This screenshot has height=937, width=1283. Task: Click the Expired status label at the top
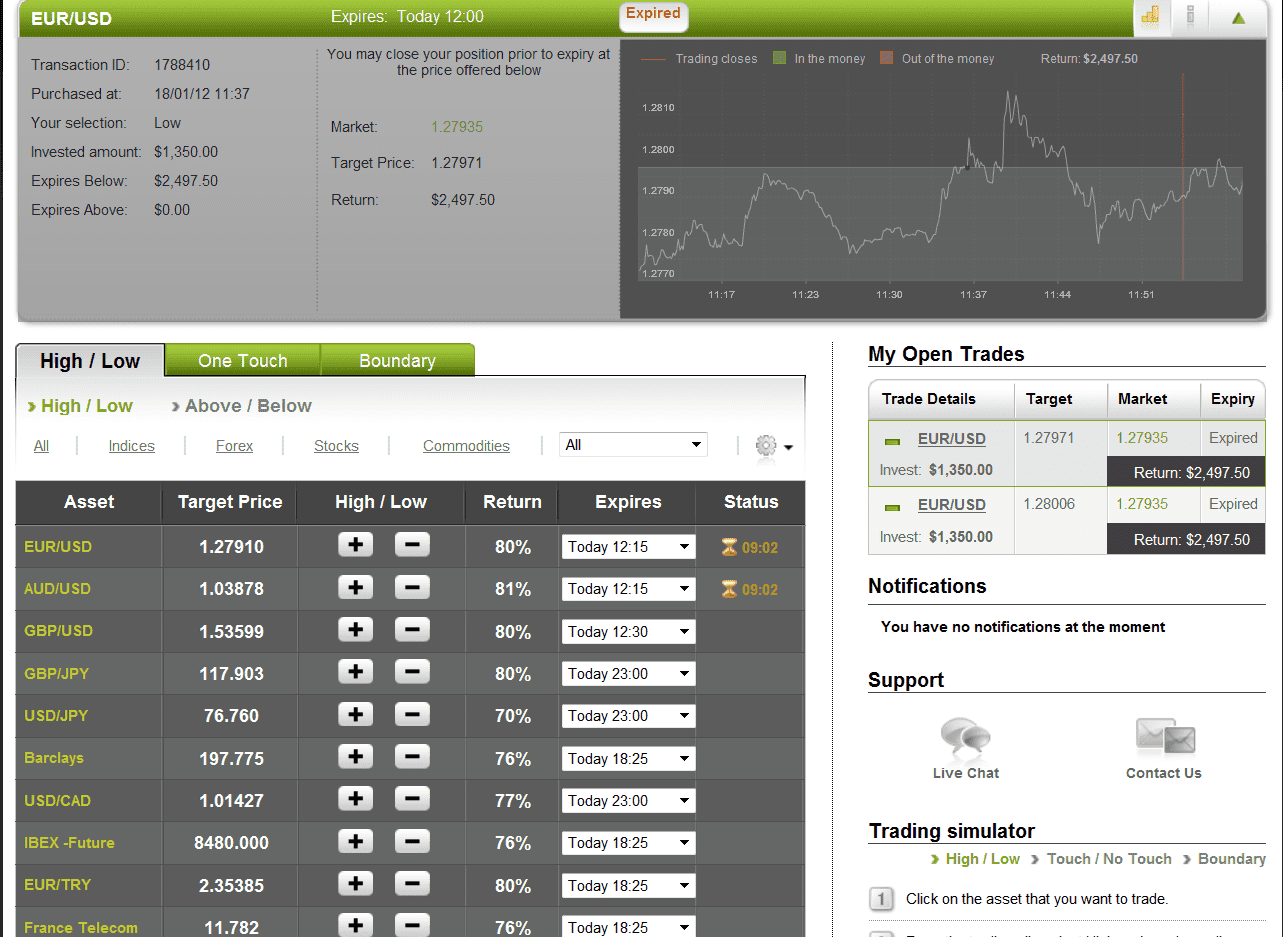(653, 17)
